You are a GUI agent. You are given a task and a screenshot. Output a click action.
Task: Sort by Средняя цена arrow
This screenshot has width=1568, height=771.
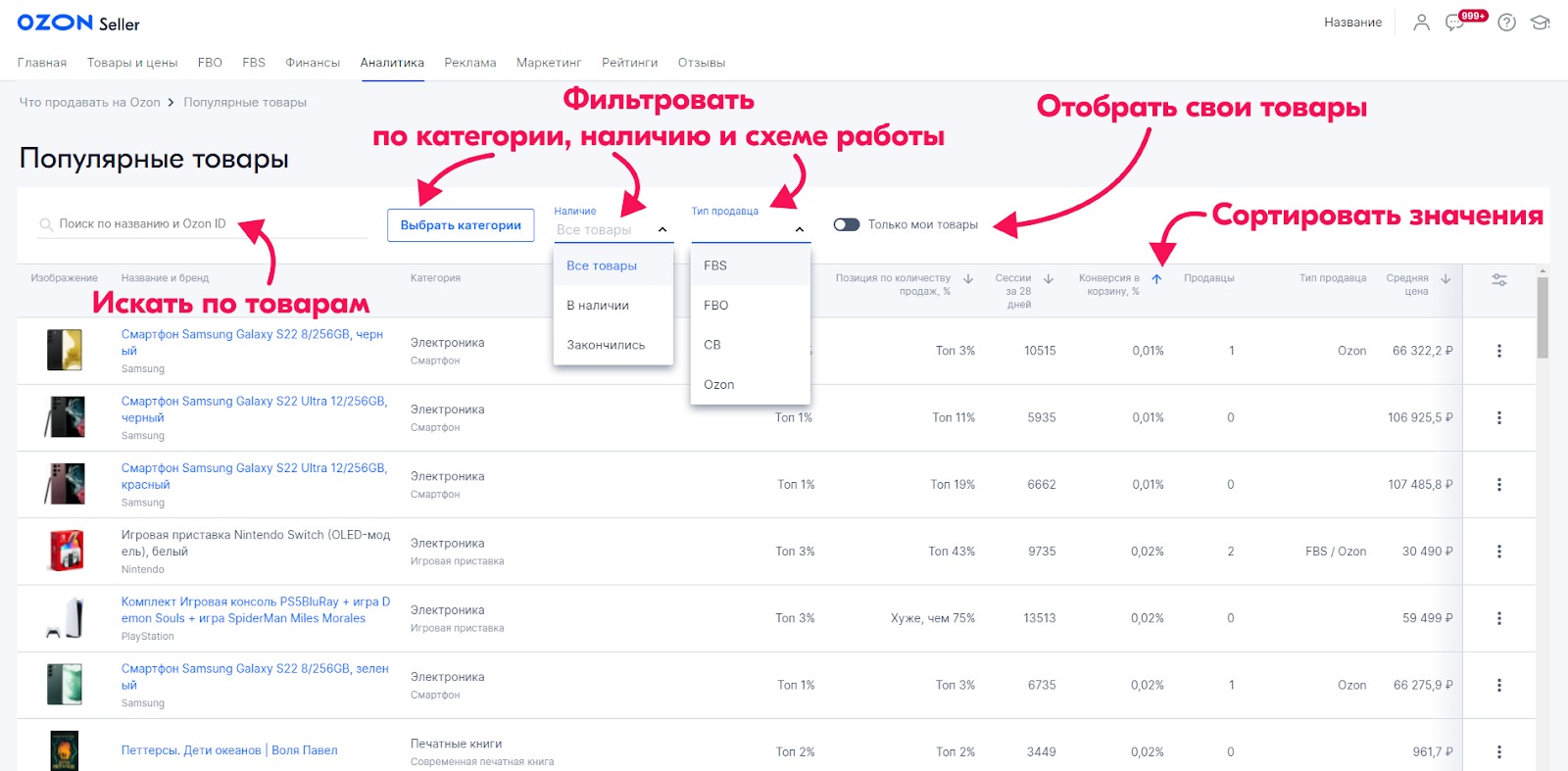1445,278
